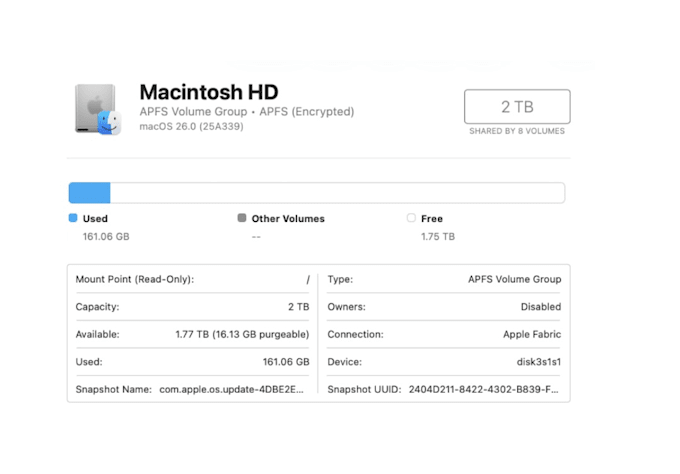The width and height of the screenshot is (680, 474).
Task: Select the Macintosh HD title text
Action: (x=209, y=92)
